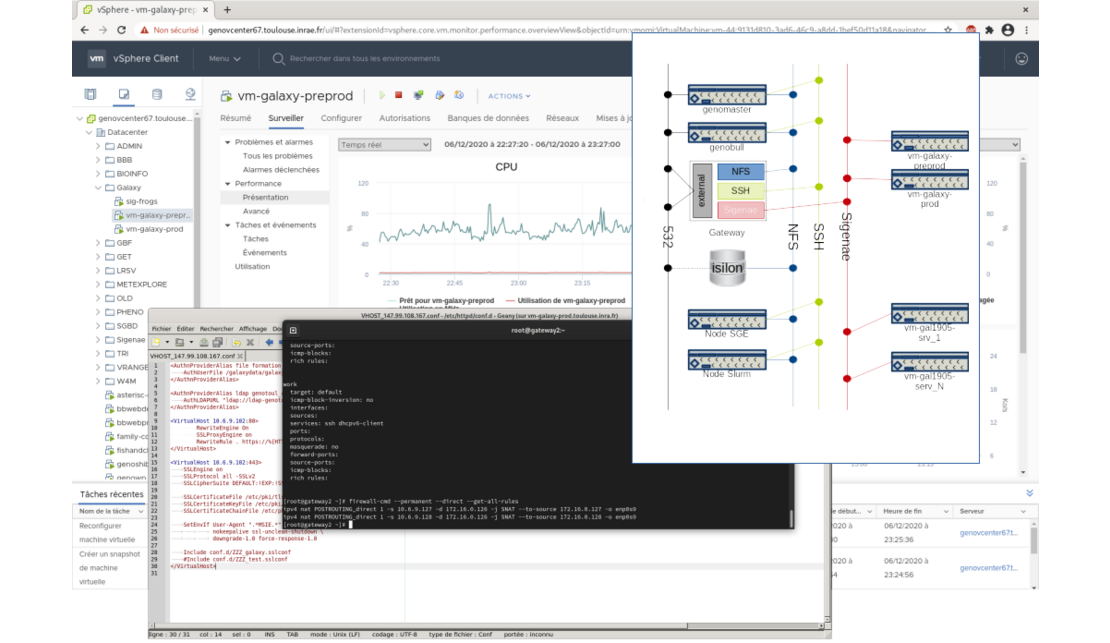This screenshot has height=643, width=1110.
Task: Switch to the Configurer tab
Action: tap(341, 118)
